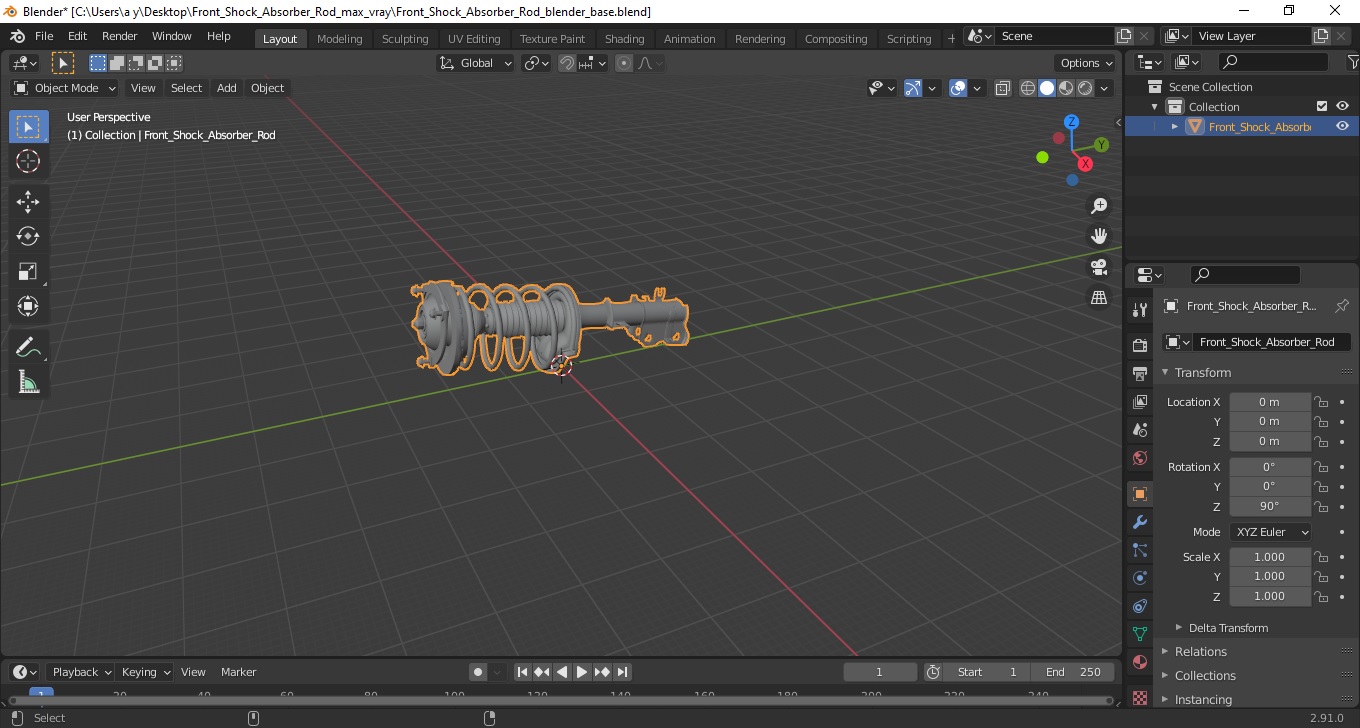1360x728 pixels.
Task: Open Global transform orientation dropdown
Action: (476, 63)
